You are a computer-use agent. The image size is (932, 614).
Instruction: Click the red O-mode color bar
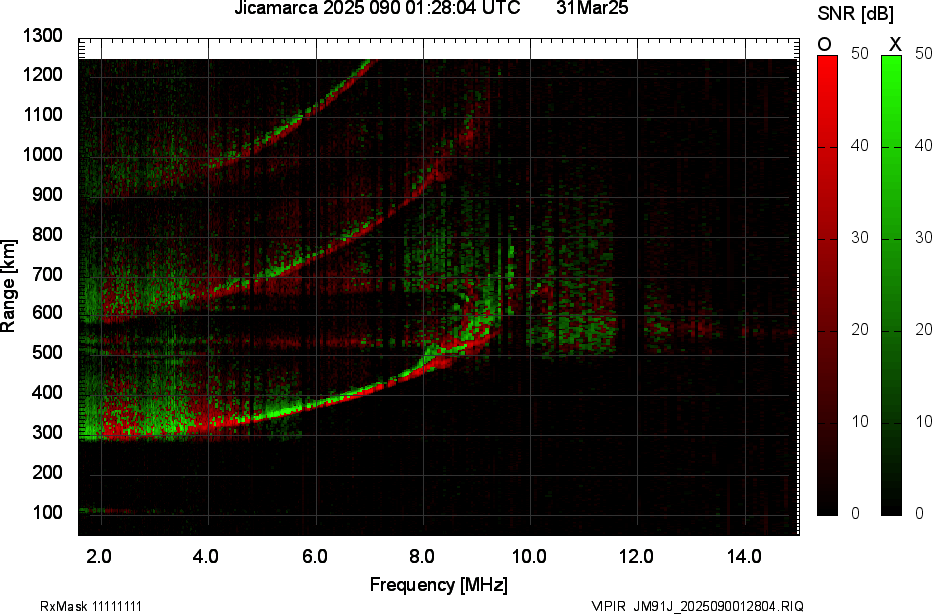pyautogui.click(x=827, y=285)
